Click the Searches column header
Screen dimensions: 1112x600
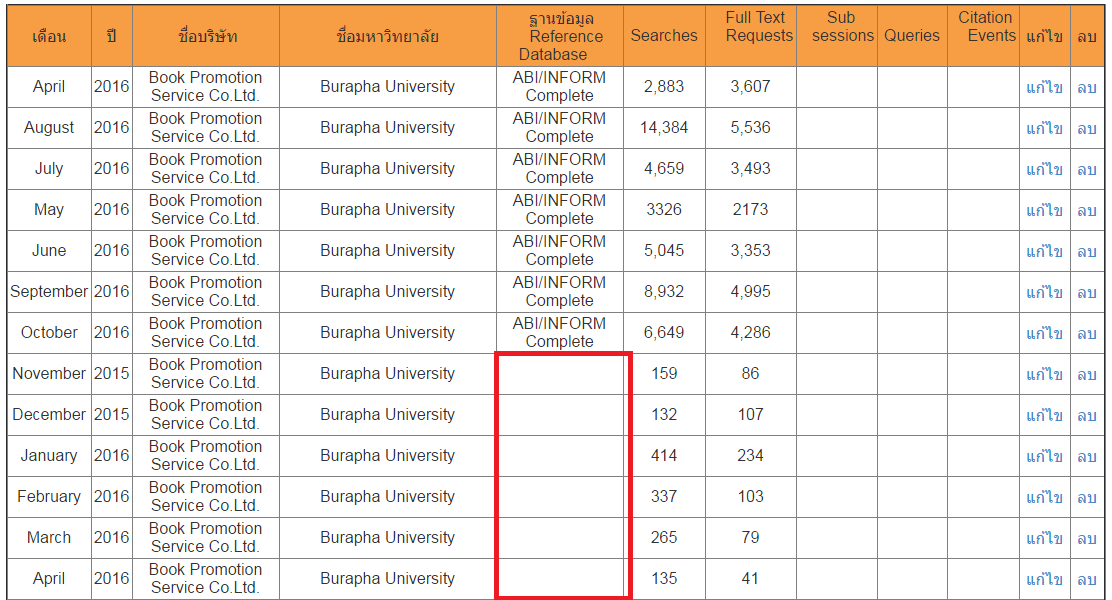664,35
